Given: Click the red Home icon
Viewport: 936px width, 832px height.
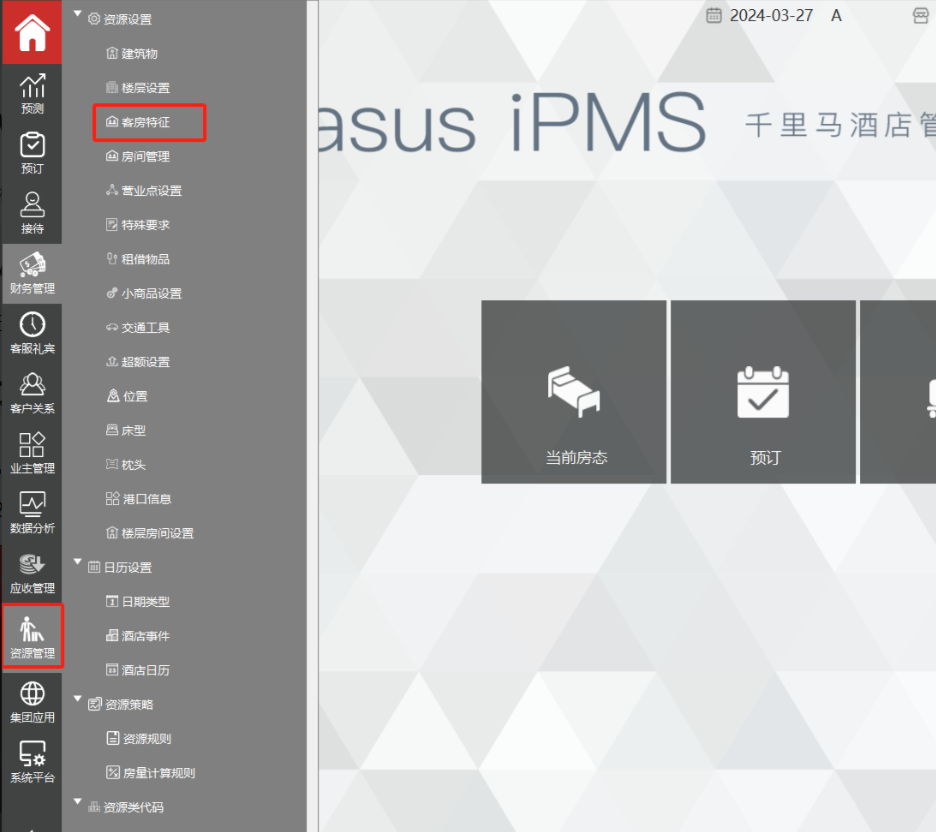Looking at the screenshot, I should (31, 32).
